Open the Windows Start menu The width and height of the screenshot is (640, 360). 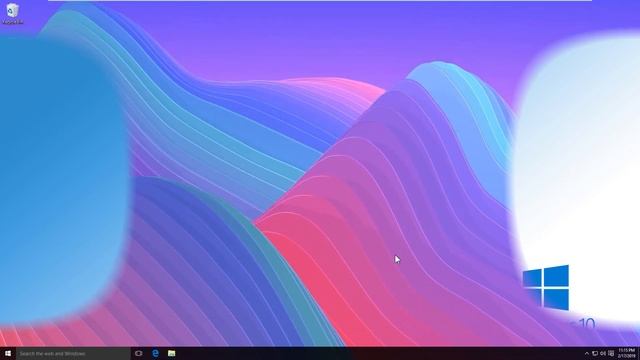8,353
